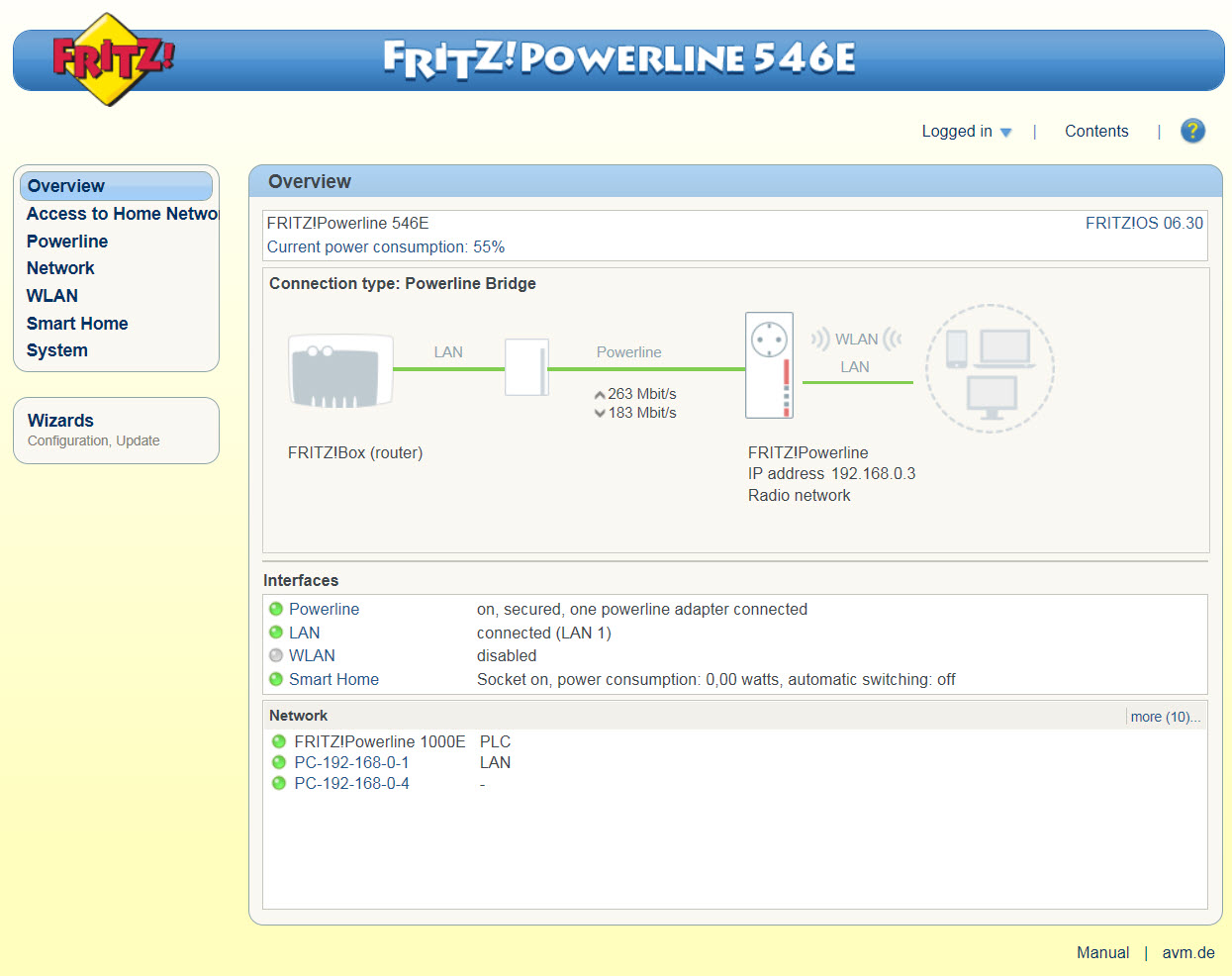Click the Configuration, Update subtitle
This screenshot has width=1232, height=976.
[x=93, y=440]
